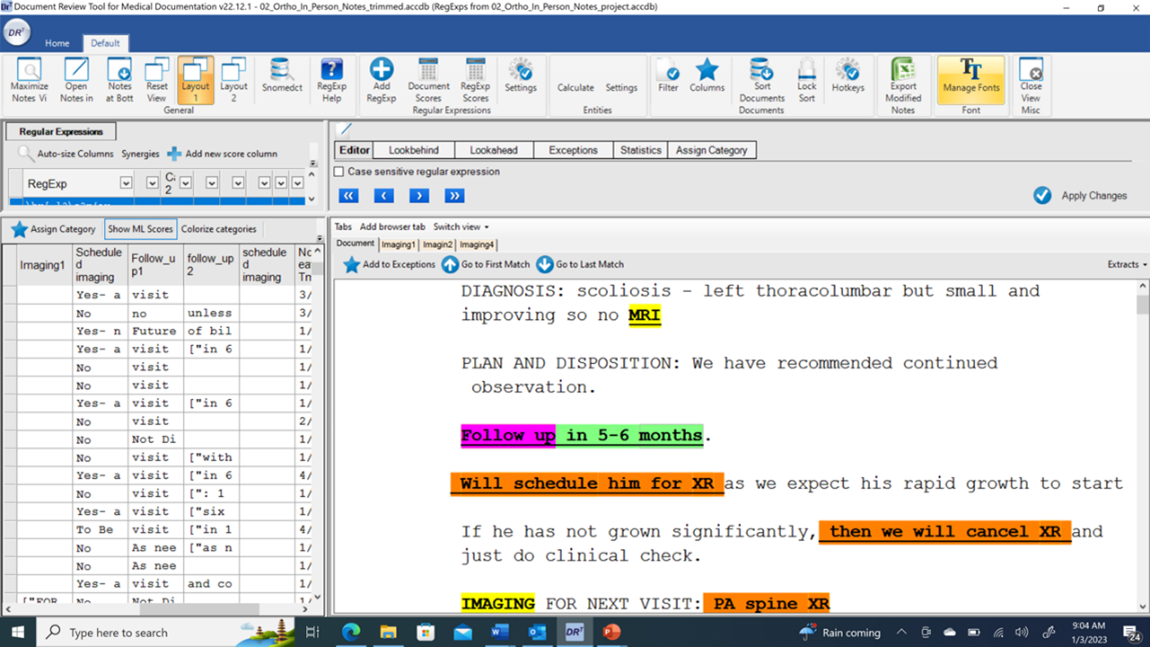Toggle Layout 1 in the ribbon
Image resolution: width=1150 pixels, height=647 pixels.
(x=195, y=78)
